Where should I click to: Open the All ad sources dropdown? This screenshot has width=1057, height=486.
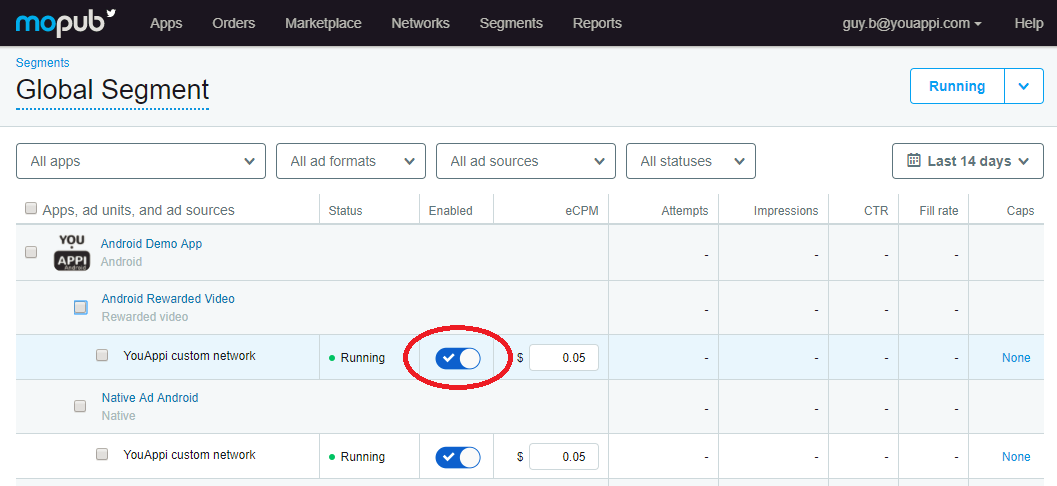[x=526, y=161]
